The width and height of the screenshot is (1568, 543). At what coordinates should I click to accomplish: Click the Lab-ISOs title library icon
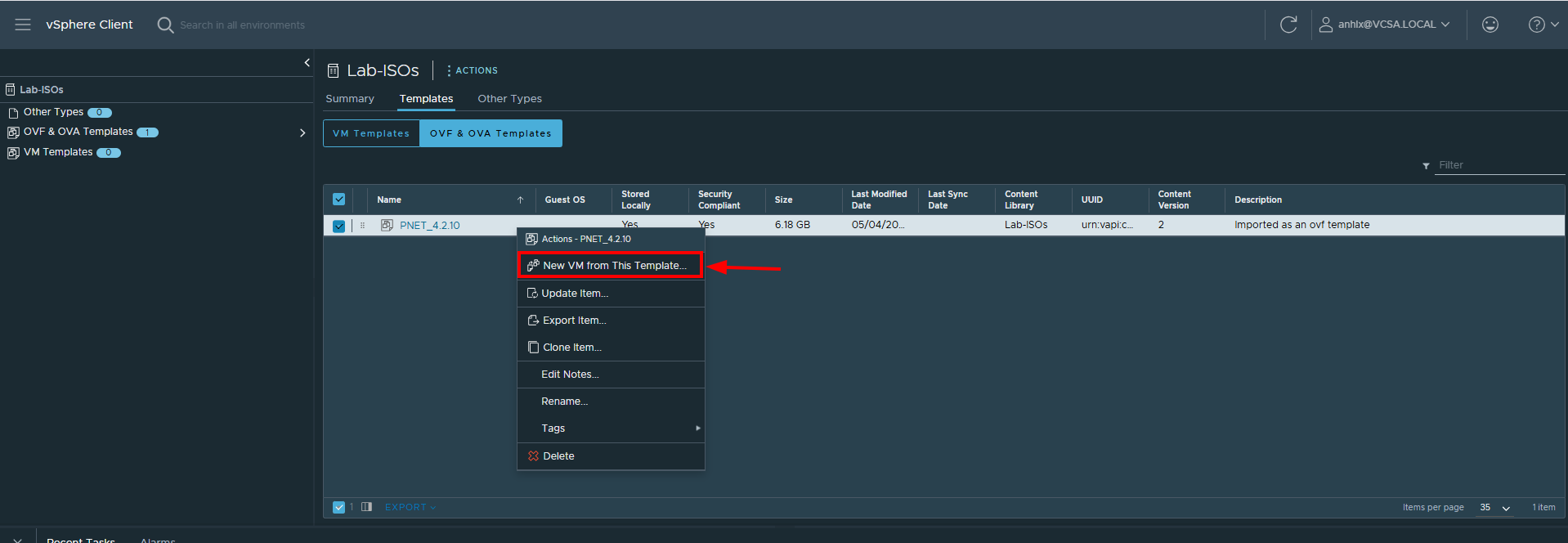pyautogui.click(x=333, y=71)
